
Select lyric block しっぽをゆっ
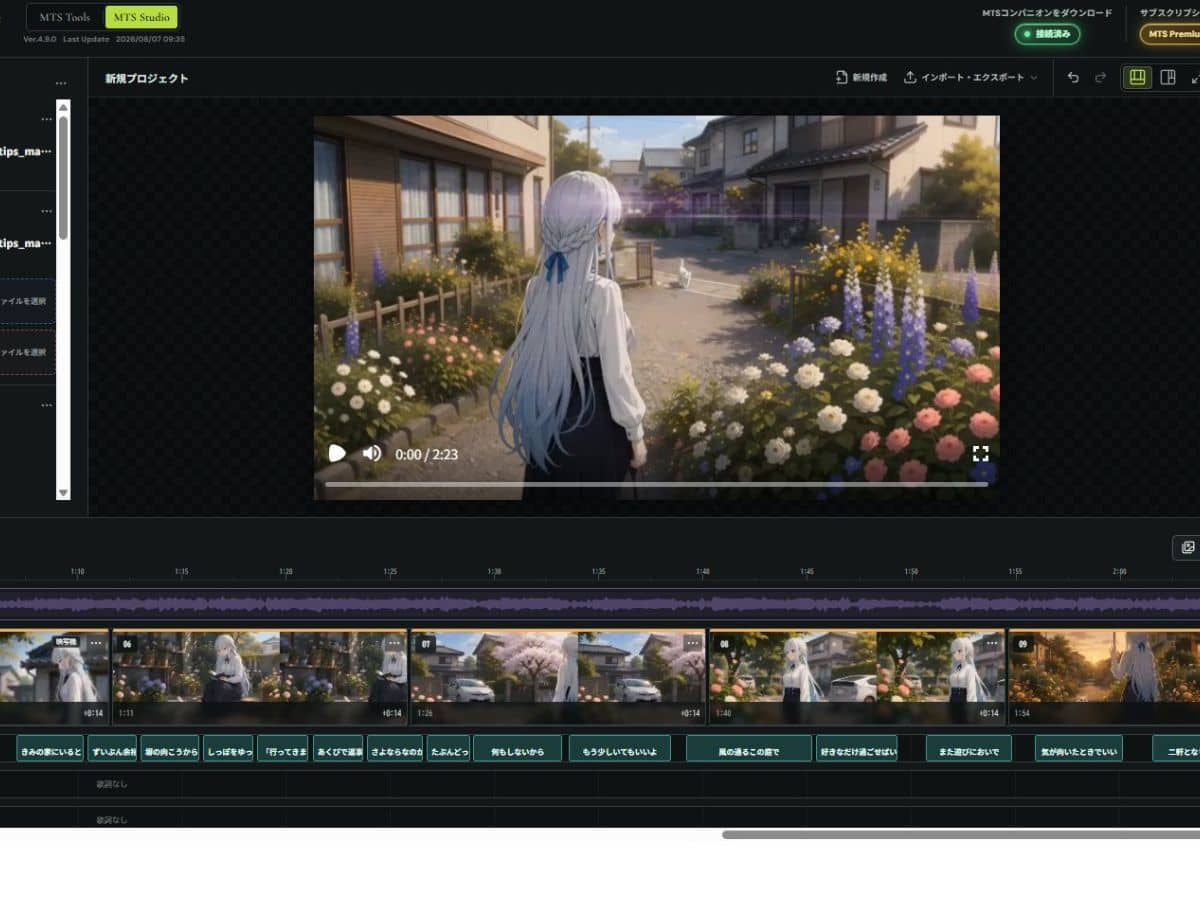coord(228,749)
